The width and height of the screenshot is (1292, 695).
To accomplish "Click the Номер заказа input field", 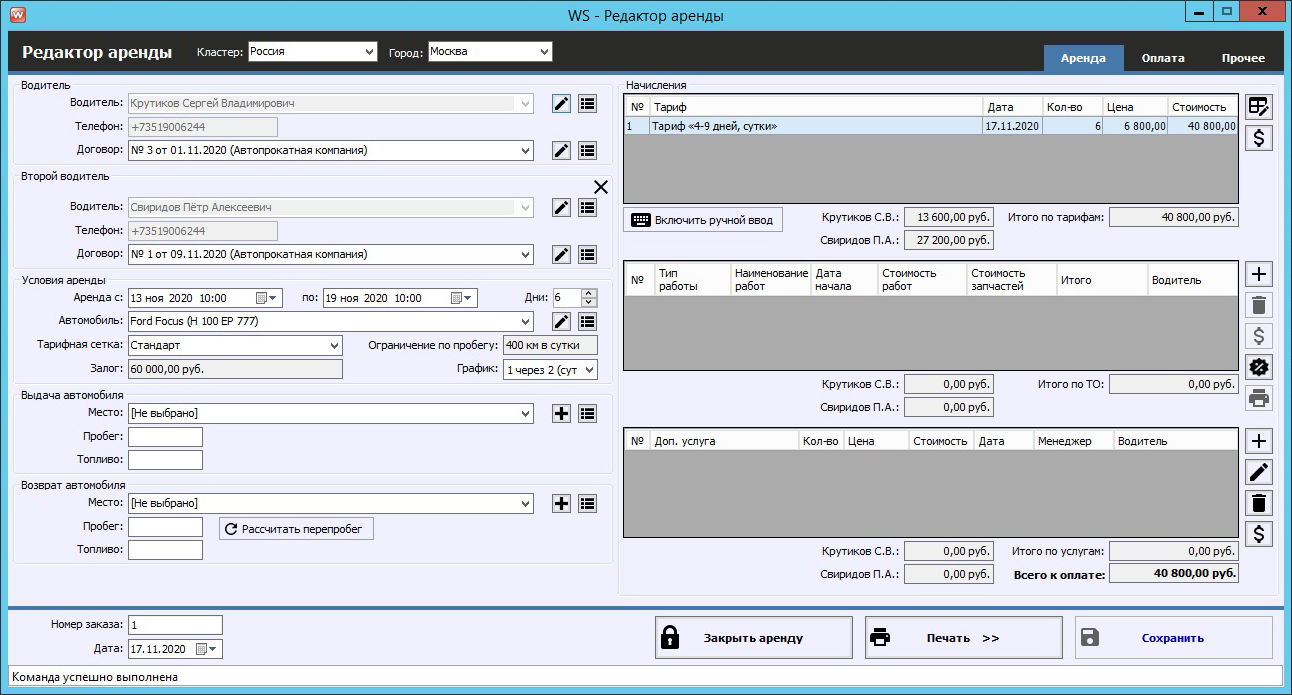I will (x=175, y=625).
